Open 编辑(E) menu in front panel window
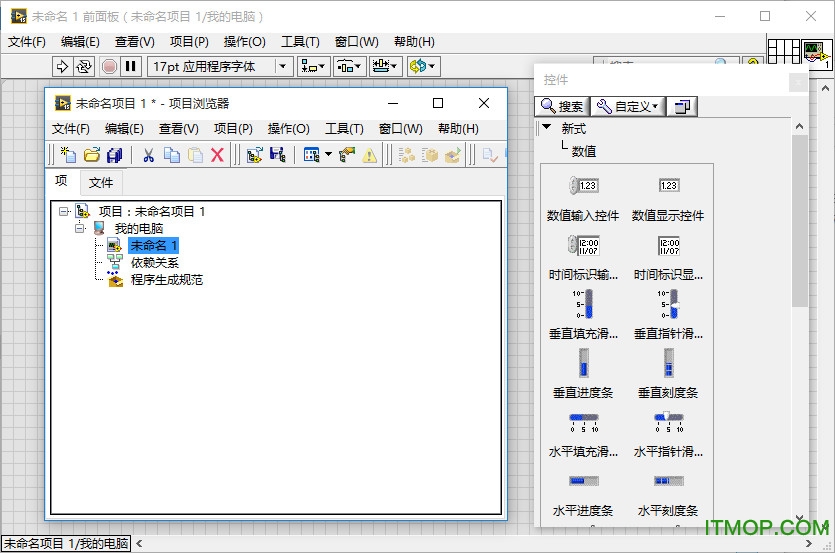This screenshot has width=835, height=553. (80, 42)
